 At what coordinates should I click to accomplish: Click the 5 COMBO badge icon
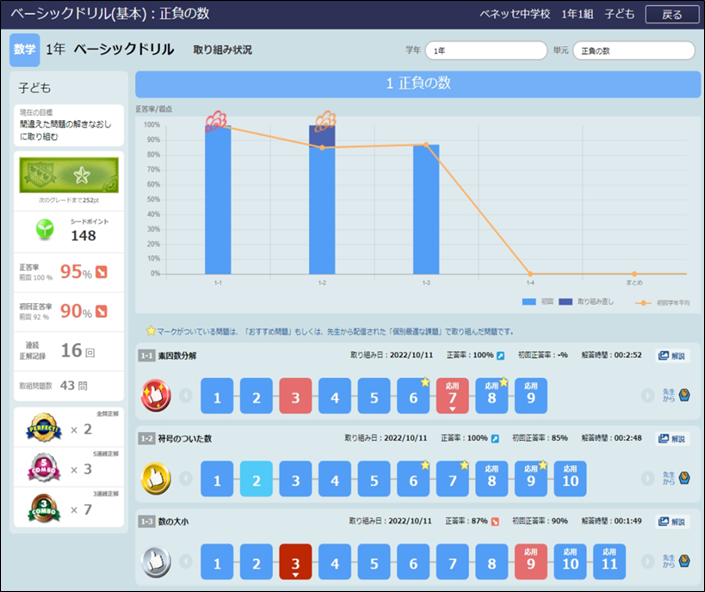(43, 468)
